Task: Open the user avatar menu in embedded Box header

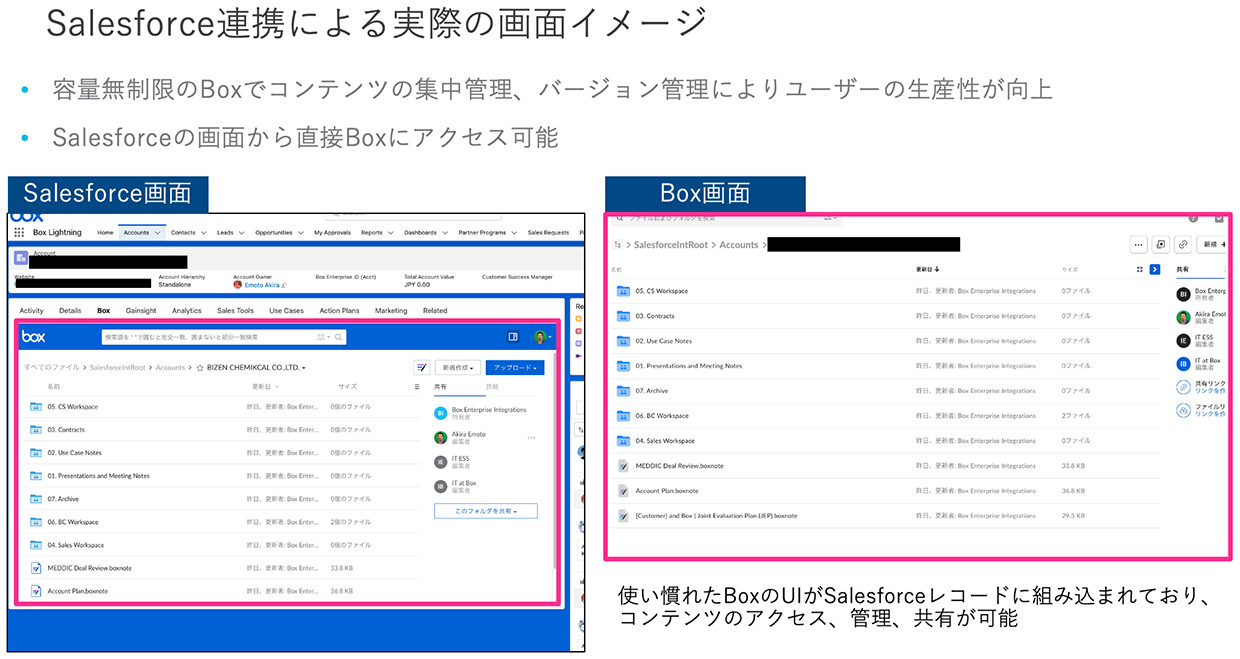Action: (542, 337)
